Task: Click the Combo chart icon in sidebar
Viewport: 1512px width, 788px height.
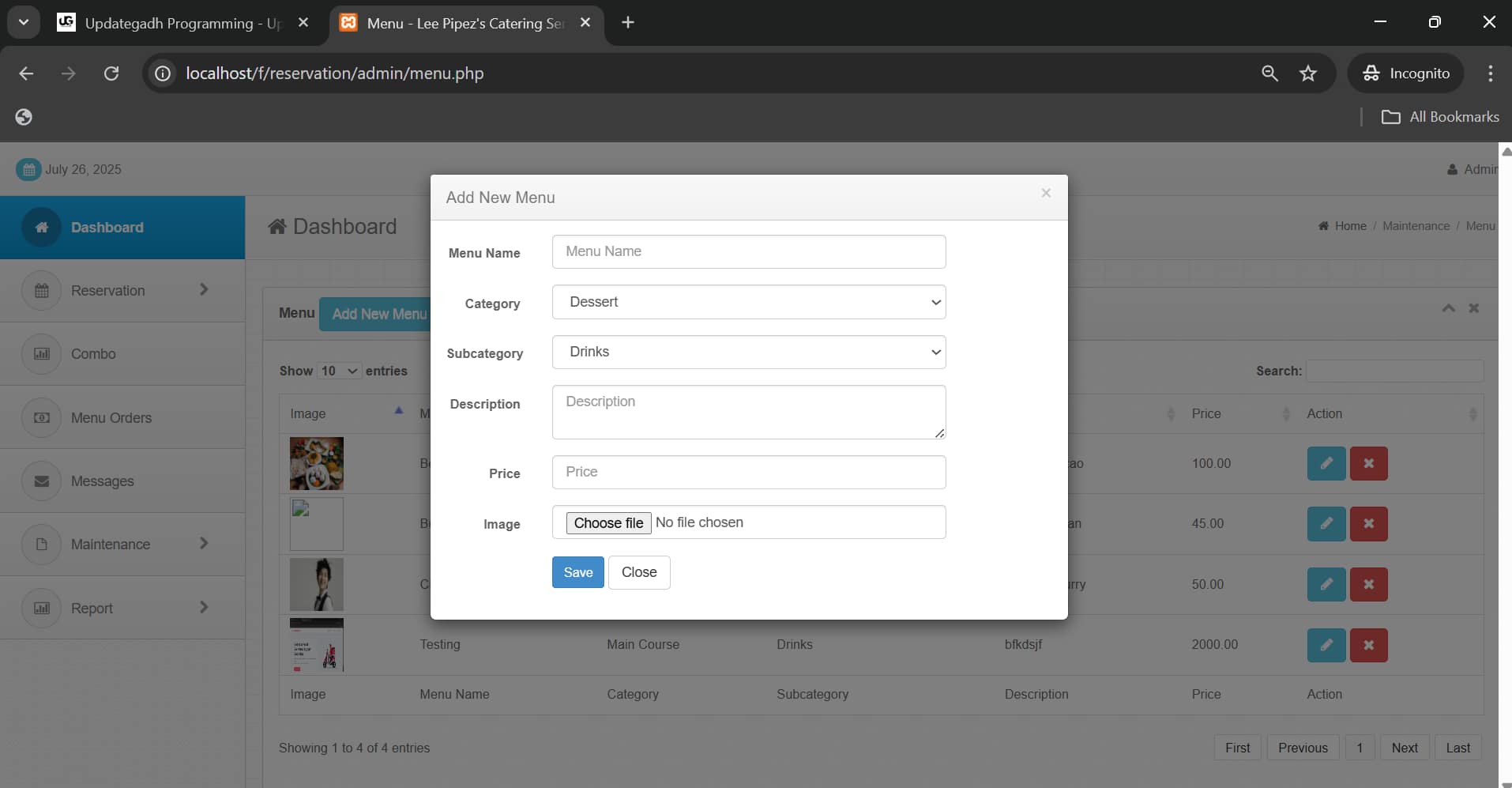Action: (x=42, y=354)
